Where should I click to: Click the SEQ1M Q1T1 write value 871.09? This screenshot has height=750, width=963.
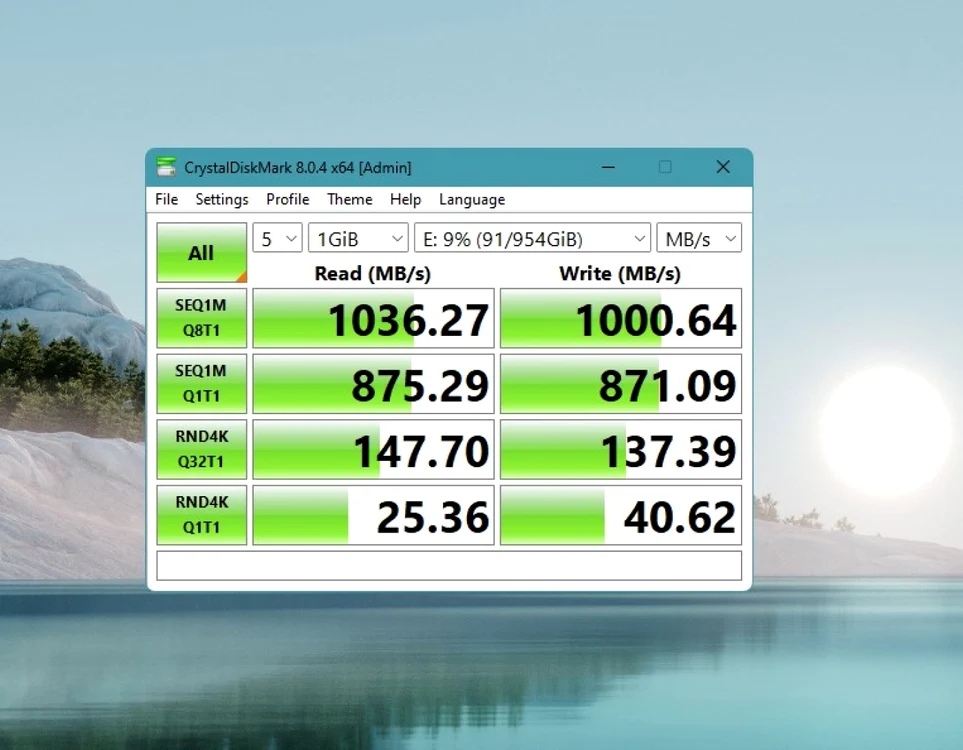pos(621,384)
